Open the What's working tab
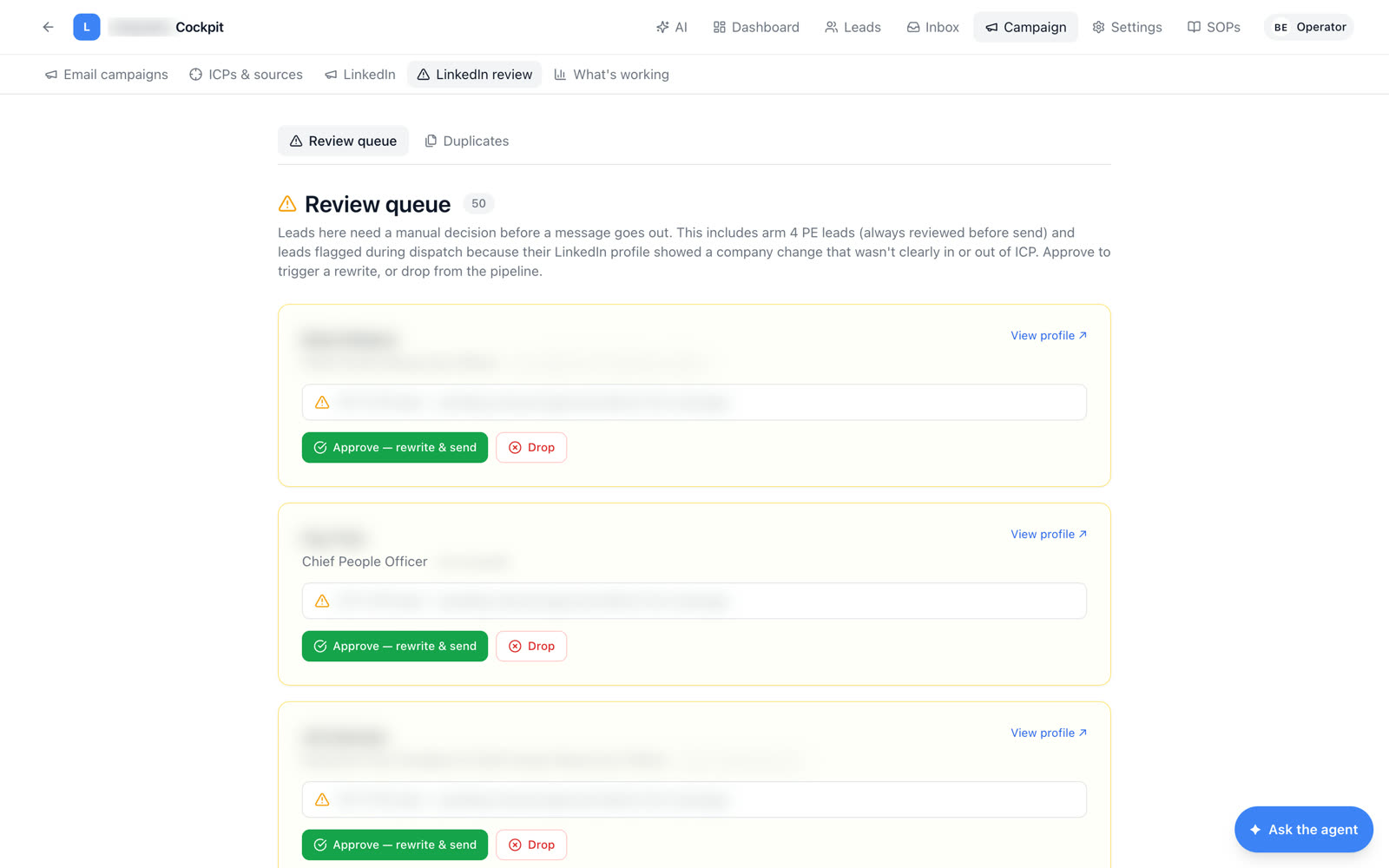Screen dimensions: 1389x868 point(611,75)
